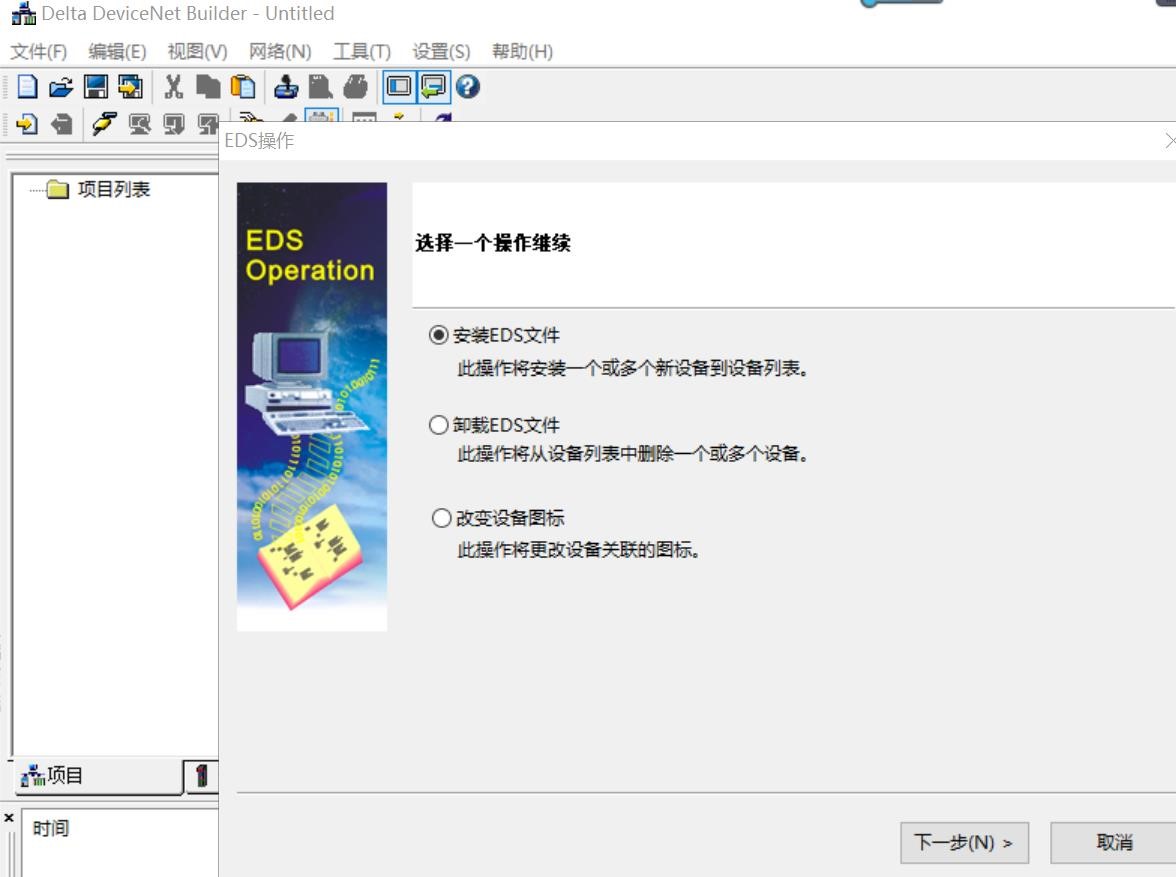
Task: Click the Save As icon beside Save
Action: [129, 87]
